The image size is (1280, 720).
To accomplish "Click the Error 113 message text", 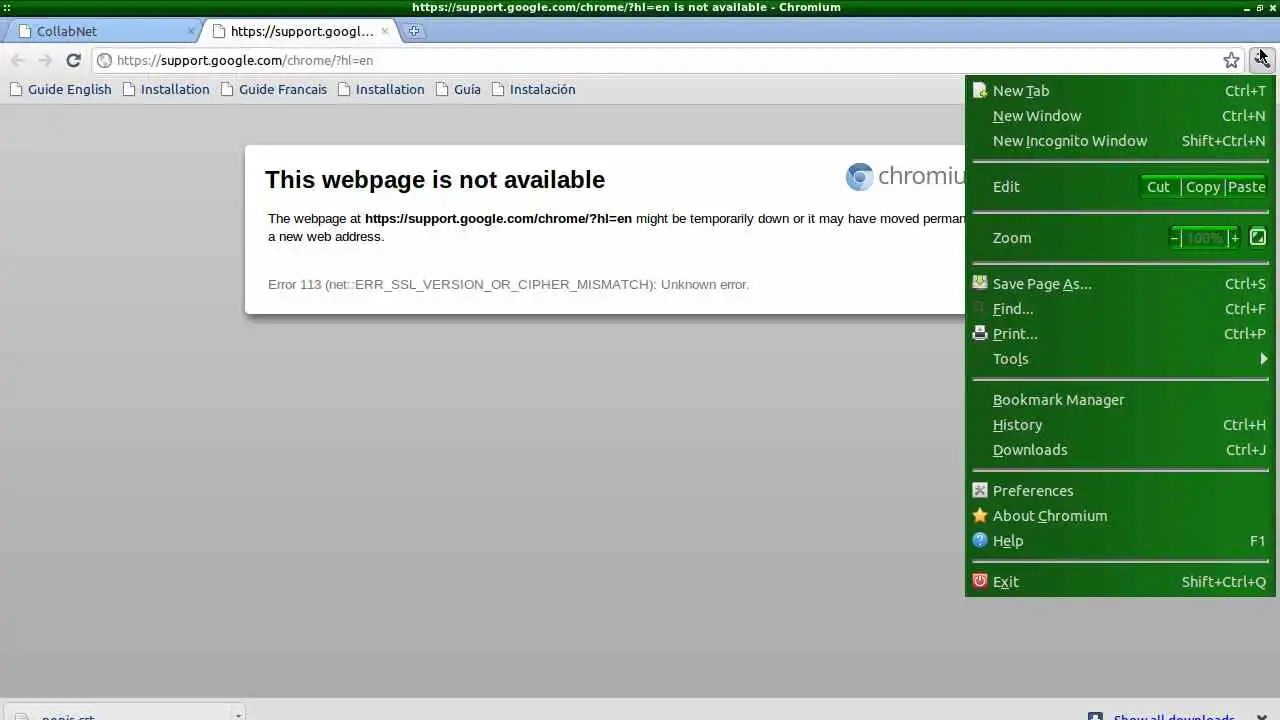I will [508, 285].
